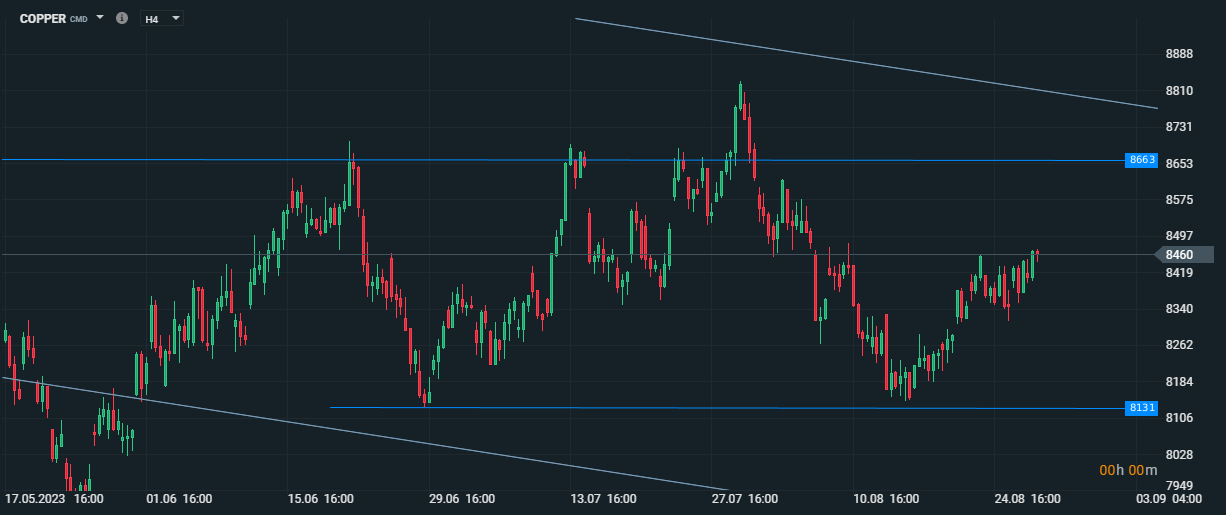Click the instrument info icon

[x=122, y=18]
